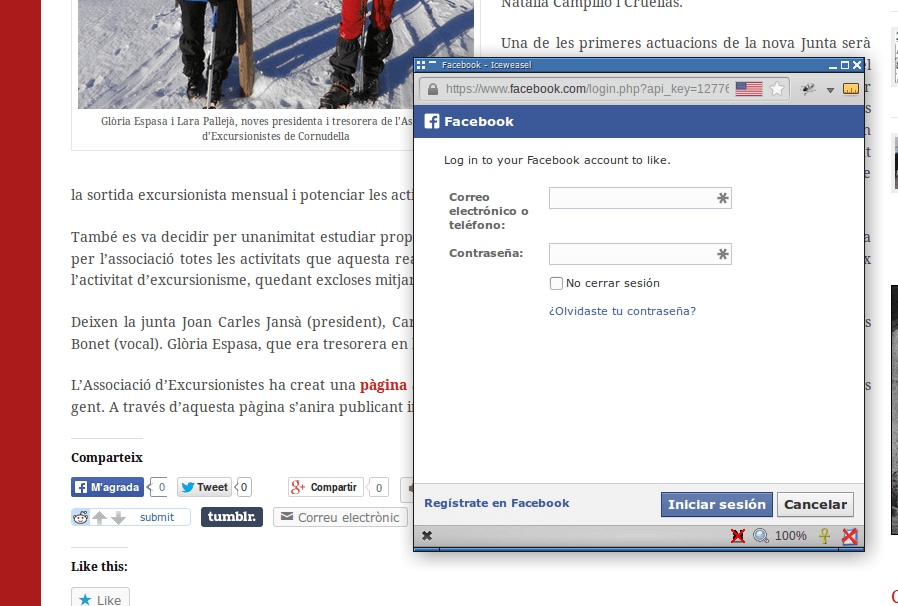Image resolution: width=898 pixels, height=606 pixels.
Task: Click the Like this: heading
Action: pos(99,566)
